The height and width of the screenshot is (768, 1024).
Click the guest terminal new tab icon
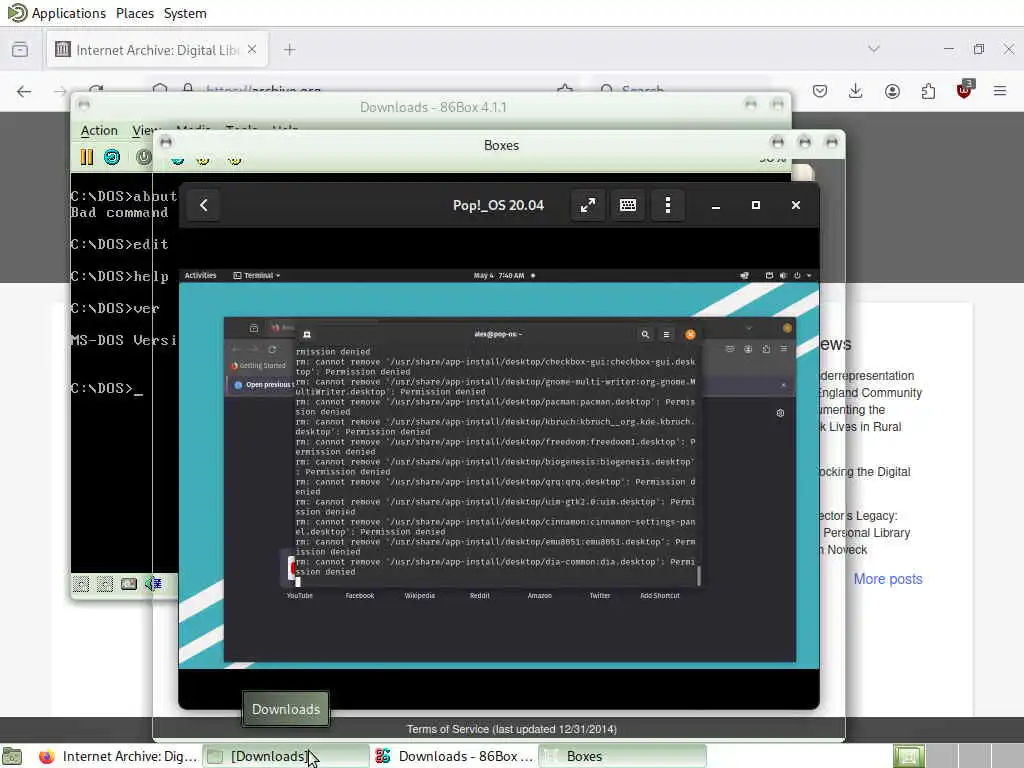click(x=306, y=334)
